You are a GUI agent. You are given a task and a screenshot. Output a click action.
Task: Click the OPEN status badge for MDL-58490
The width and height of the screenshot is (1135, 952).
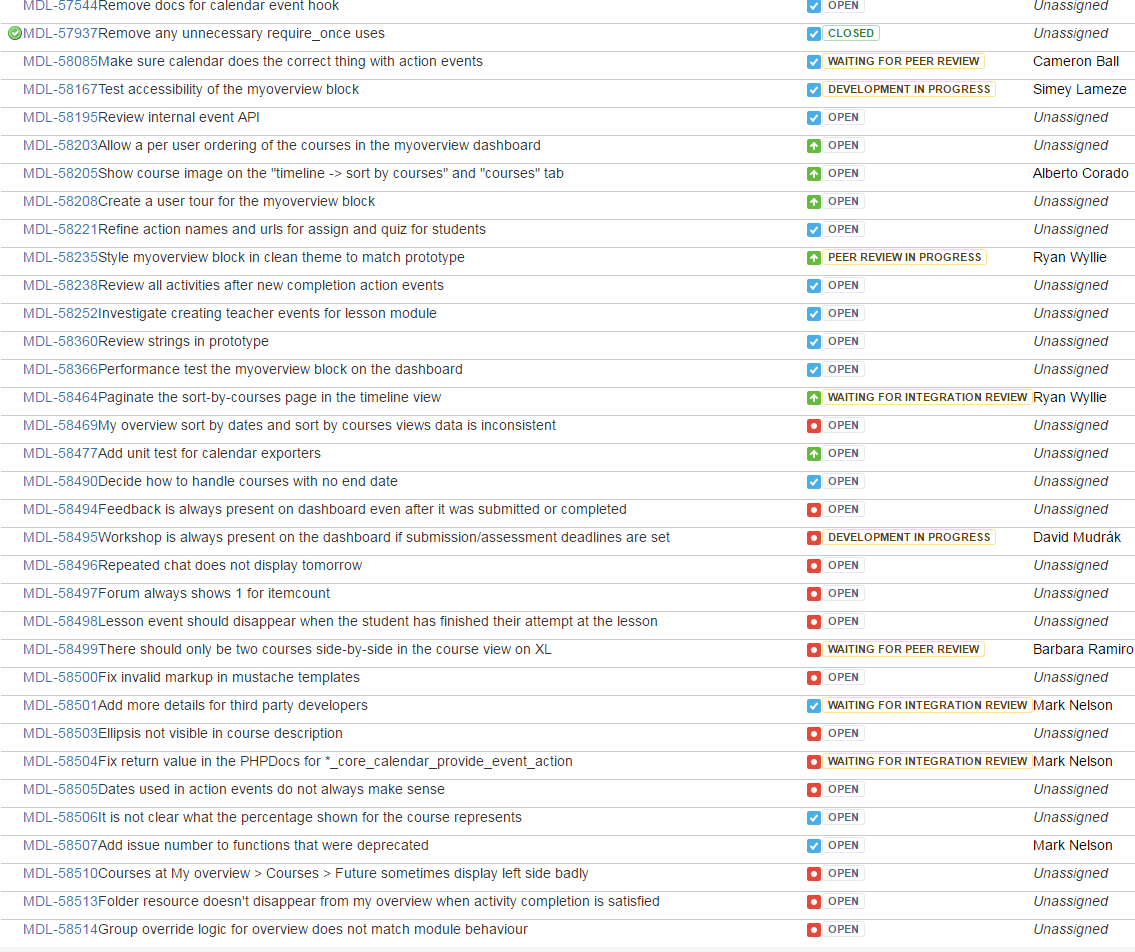pos(843,481)
